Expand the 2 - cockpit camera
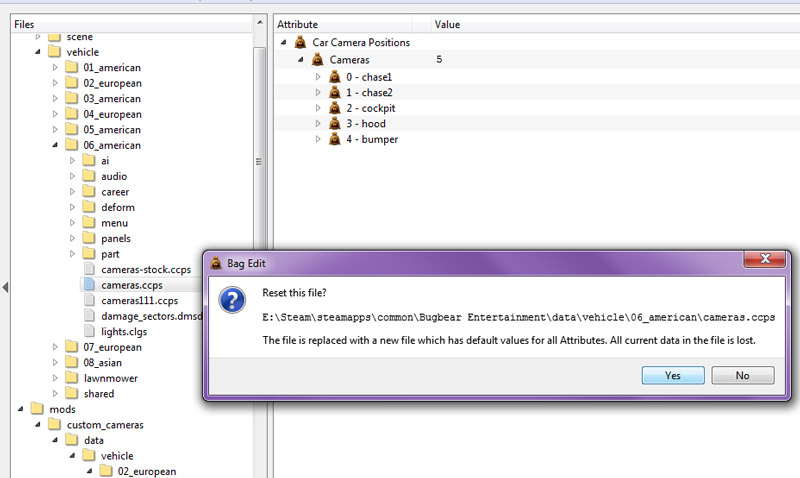Image resolution: width=800 pixels, height=478 pixels. coord(318,108)
